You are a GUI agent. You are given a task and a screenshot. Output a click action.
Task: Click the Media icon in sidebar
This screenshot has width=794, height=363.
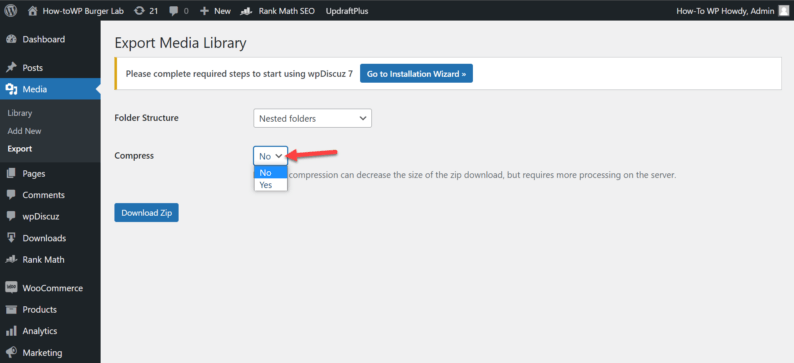click(x=11, y=90)
